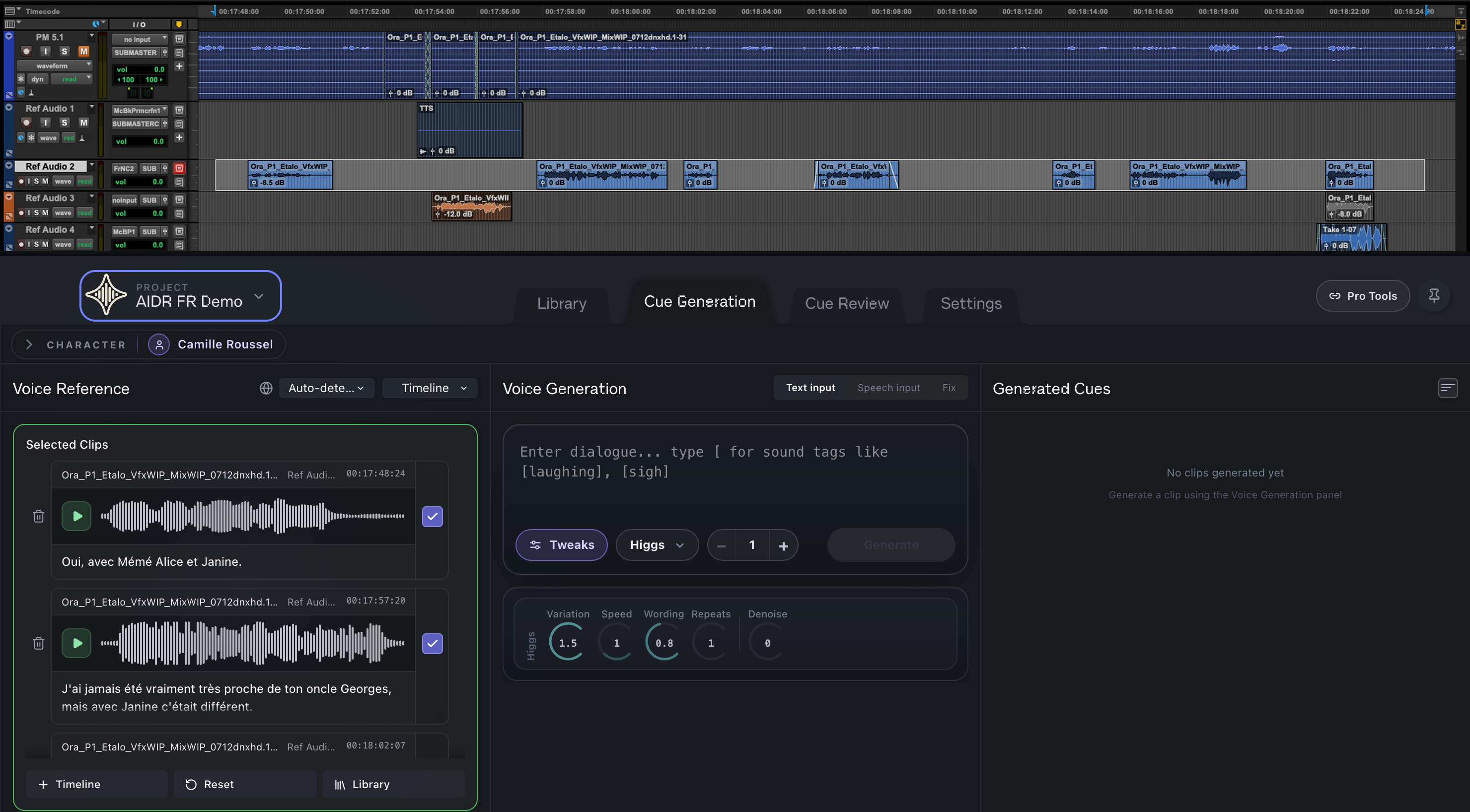Click the AIDR star logo icon
1470x812 pixels.
click(x=106, y=295)
